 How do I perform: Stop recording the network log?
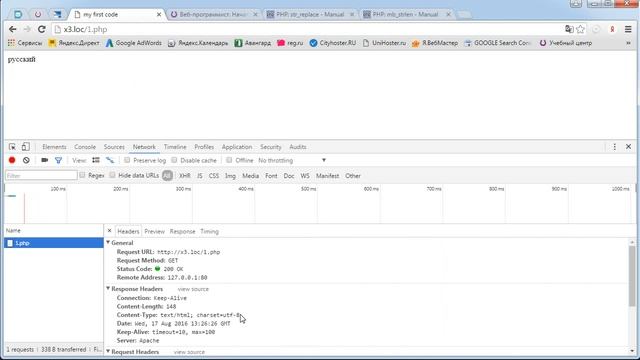click(x=12, y=160)
